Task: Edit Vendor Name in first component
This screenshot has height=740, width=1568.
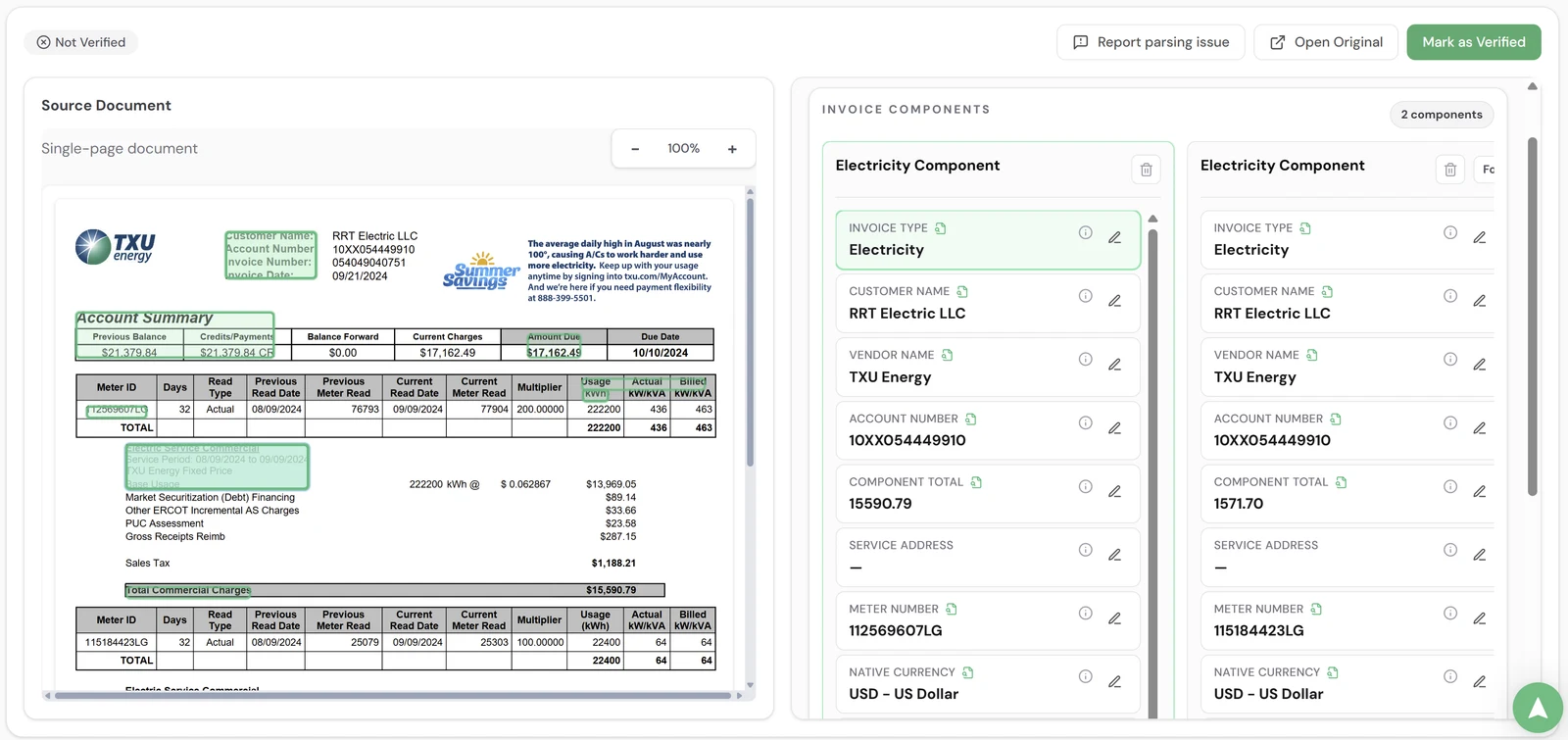Action: (1115, 365)
